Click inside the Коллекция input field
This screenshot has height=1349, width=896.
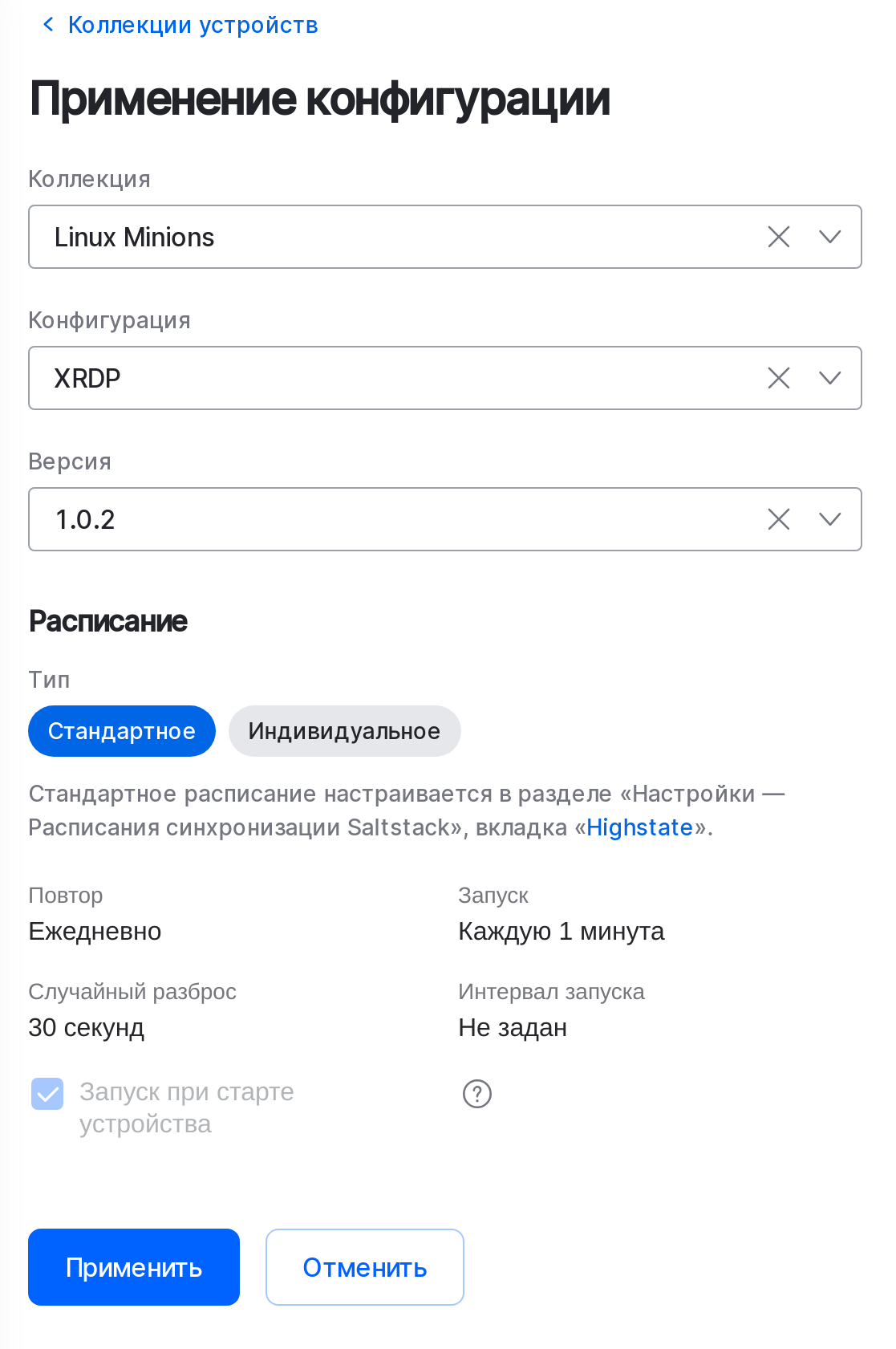(321, 237)
